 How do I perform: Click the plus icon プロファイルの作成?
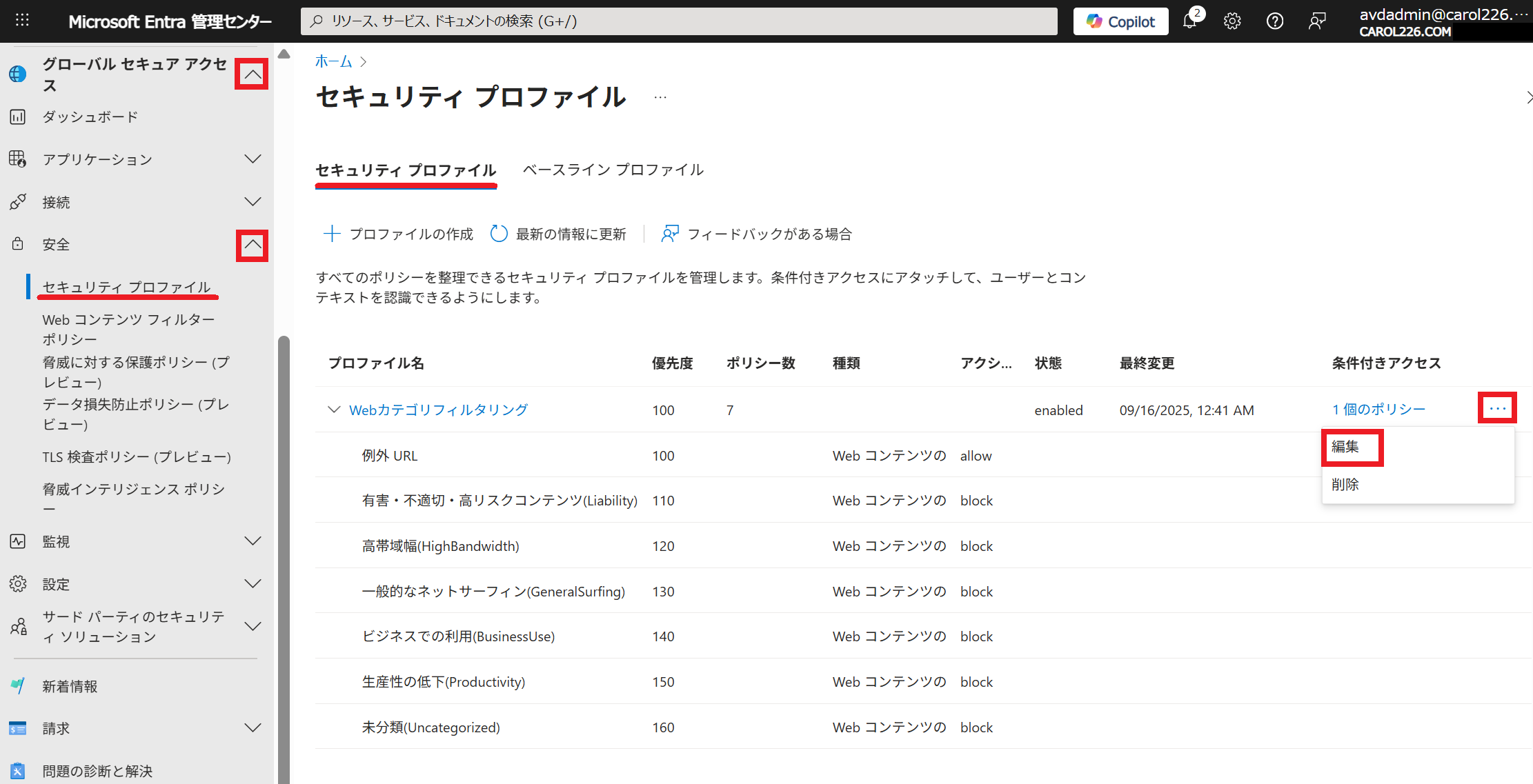332,234
